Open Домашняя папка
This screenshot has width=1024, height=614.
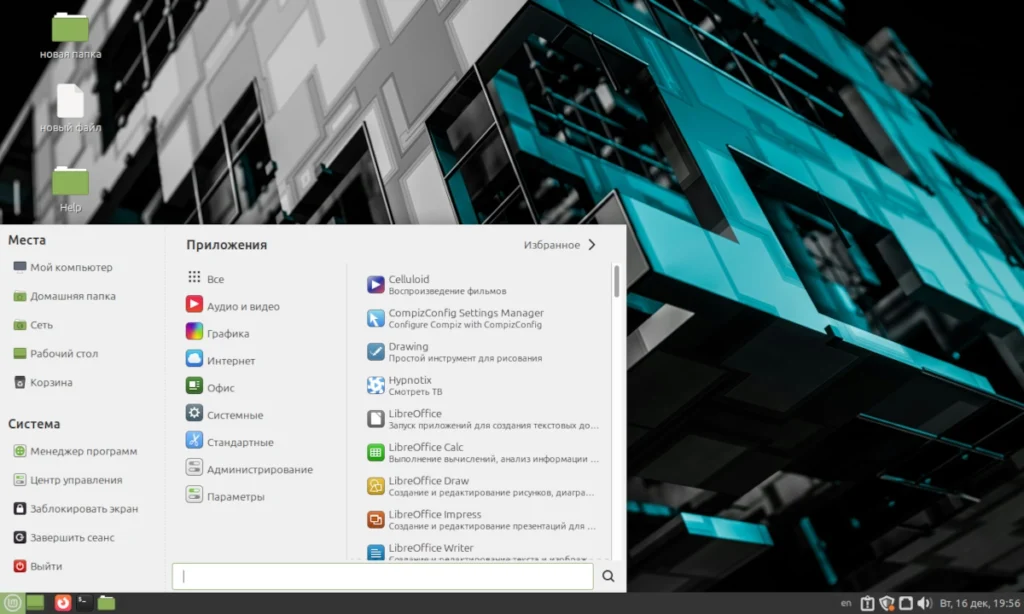pyautogui.click(x=64, y=296)
